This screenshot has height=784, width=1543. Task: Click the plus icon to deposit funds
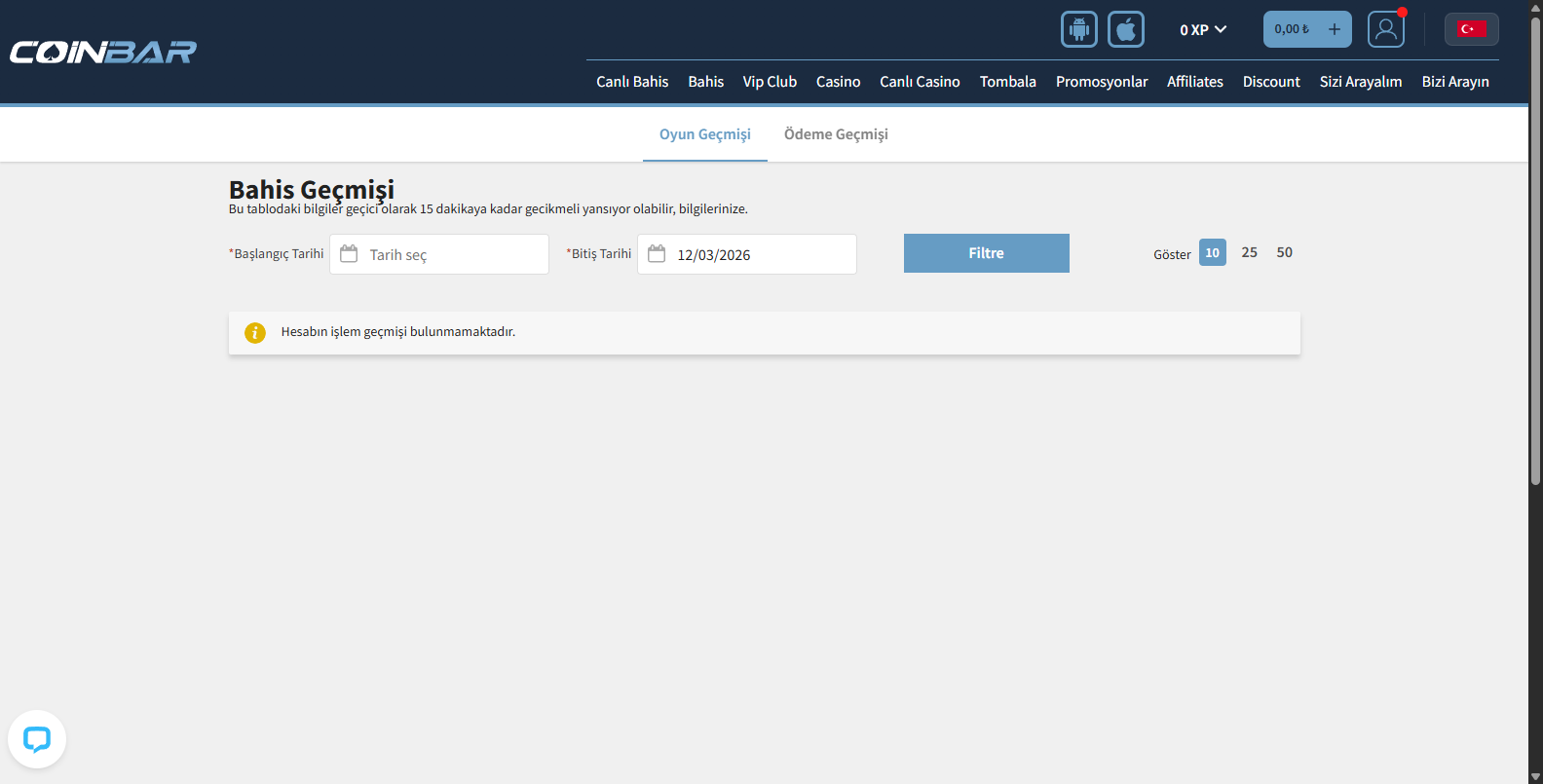(x=1335, y=29)
